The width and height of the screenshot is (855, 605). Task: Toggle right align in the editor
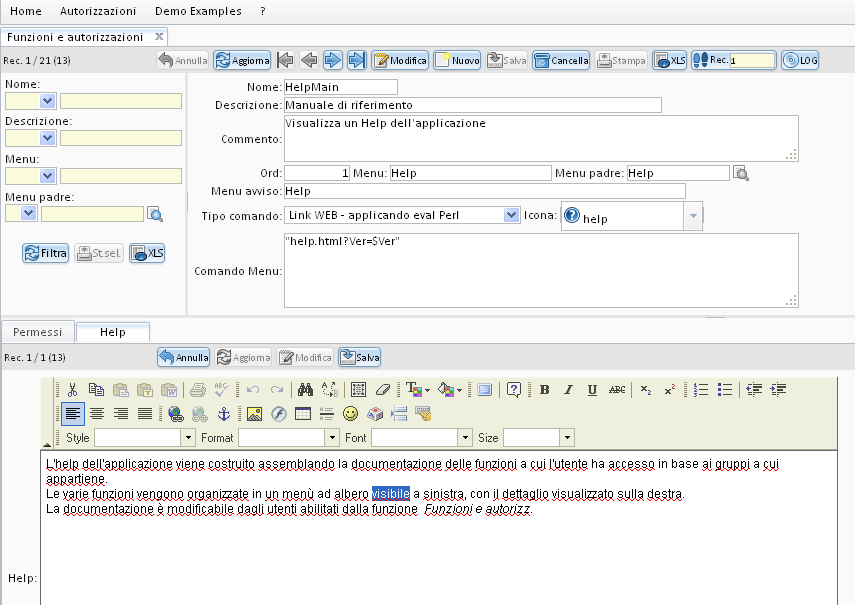tap(121, 414)
